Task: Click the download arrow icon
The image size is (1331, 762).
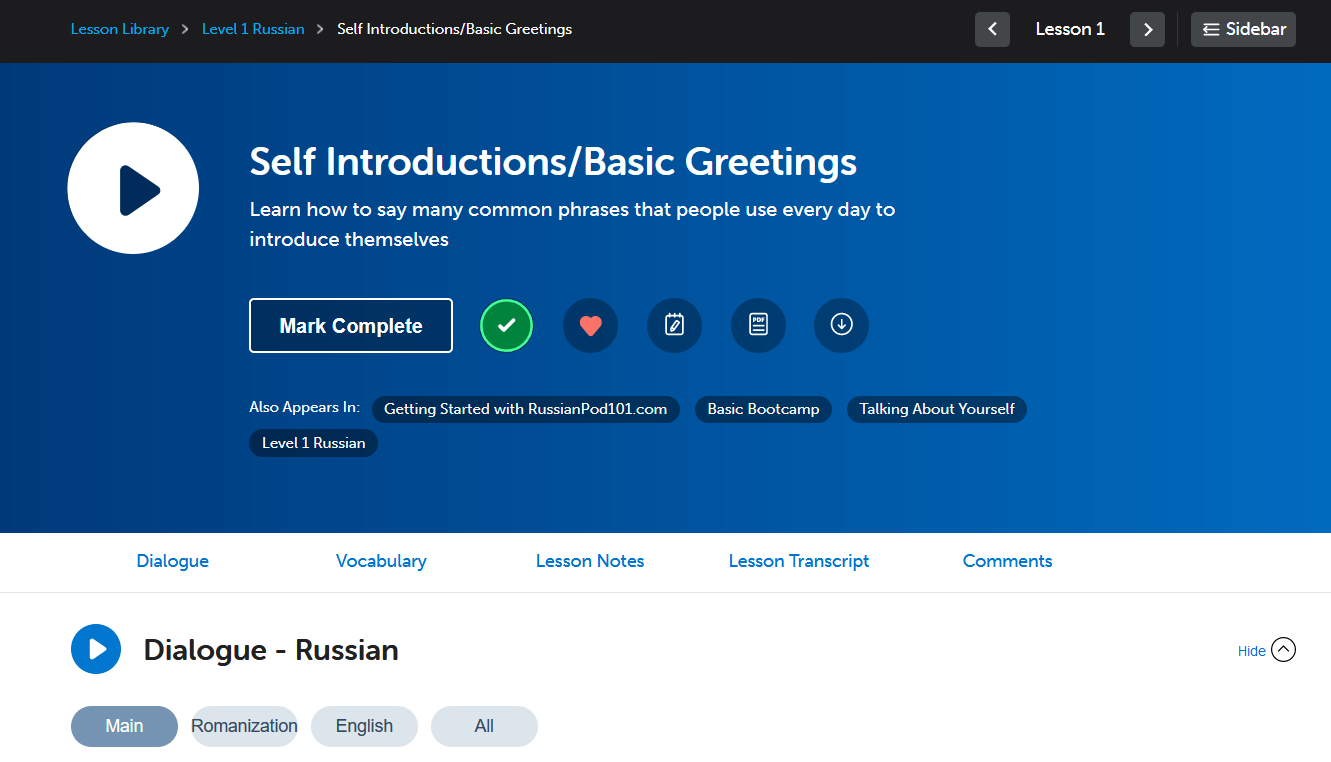Action: tap(841, 326)
